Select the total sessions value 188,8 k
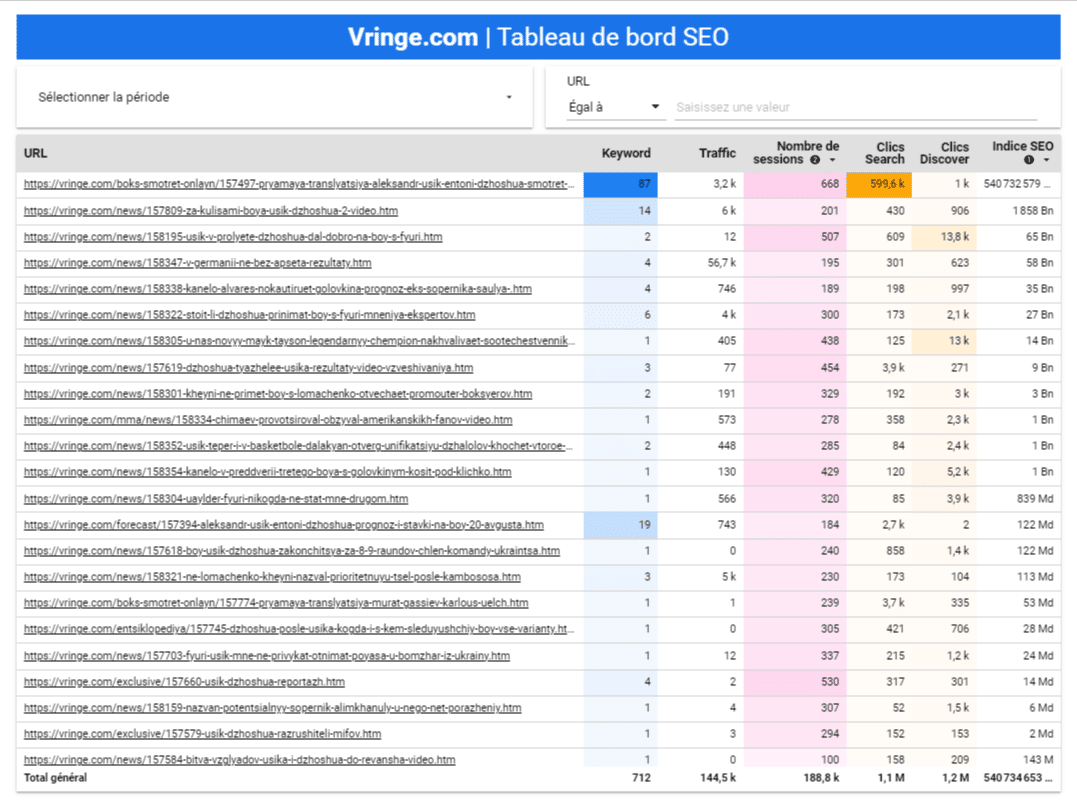 pos(821,778)
